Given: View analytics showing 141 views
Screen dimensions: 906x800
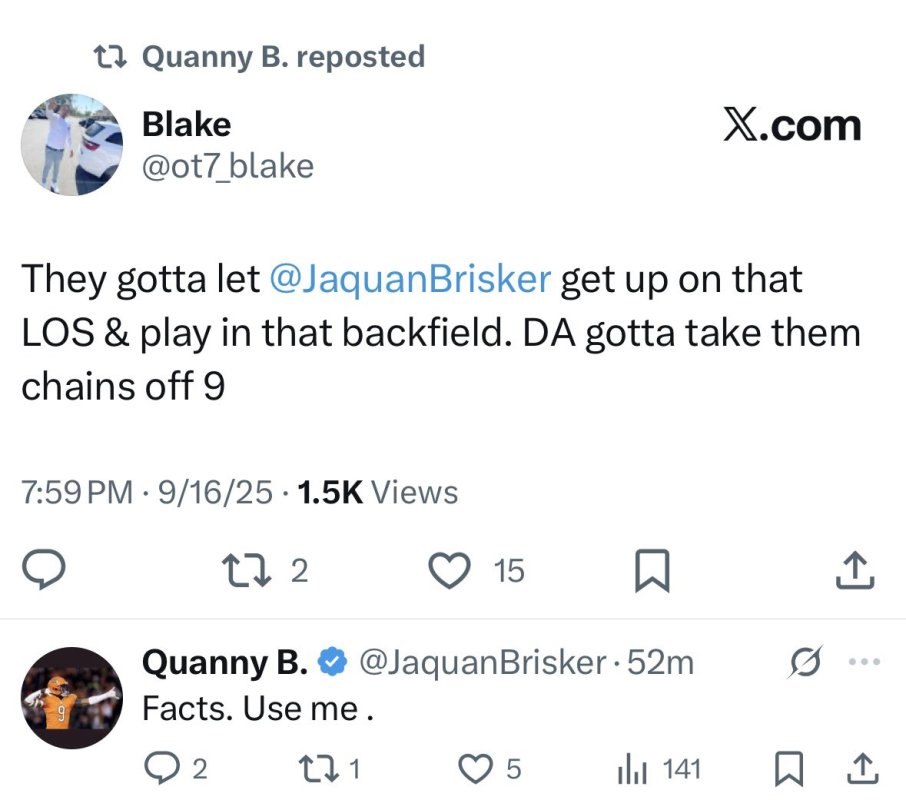Looking at the screenshot, I should [x=659, y=769].
